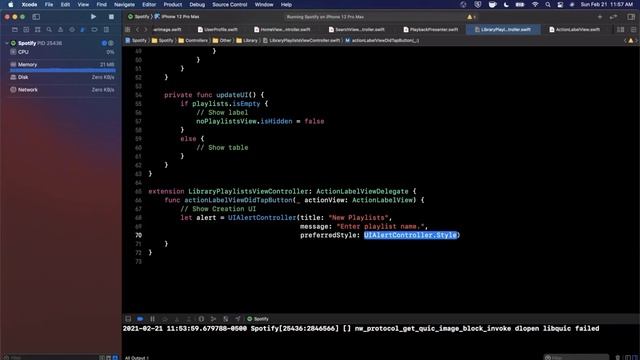Open the project navigator folder icon
The height and width of the screenshot is (360, 640).
(x=15, y=29)
